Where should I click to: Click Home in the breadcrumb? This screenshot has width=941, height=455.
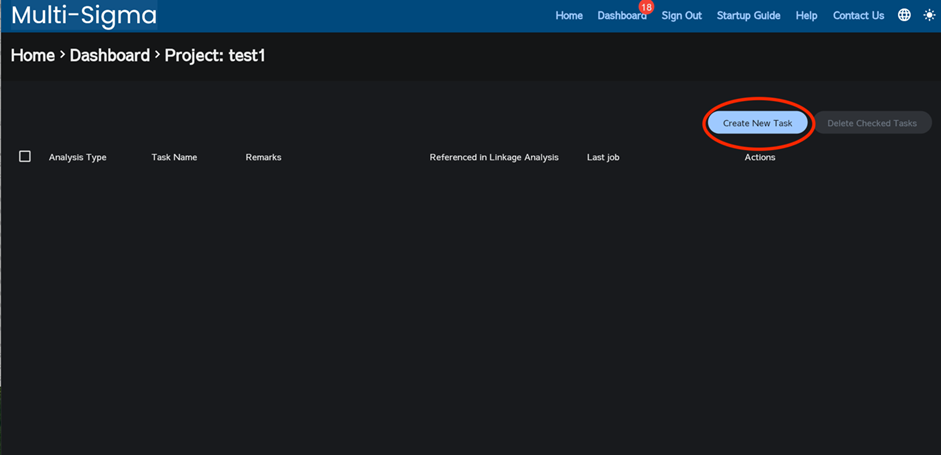pos(32,56)
